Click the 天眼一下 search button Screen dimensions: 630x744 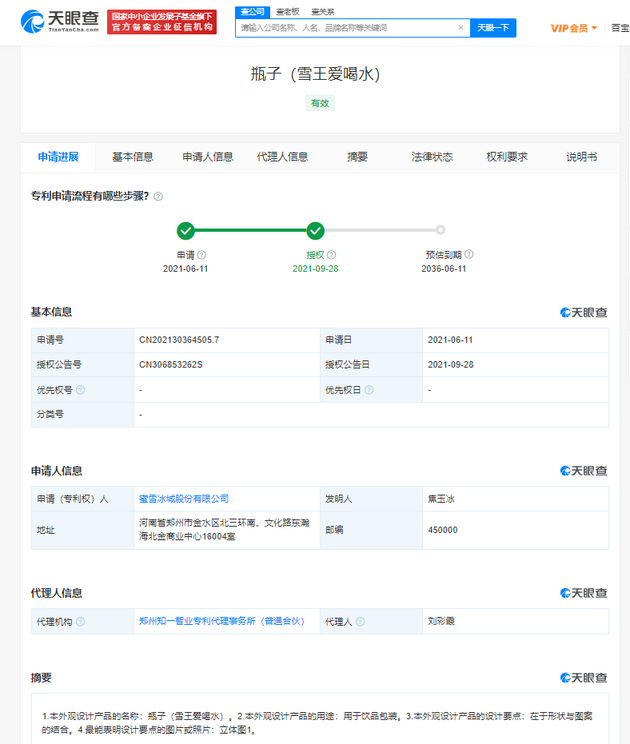[493, 28]
